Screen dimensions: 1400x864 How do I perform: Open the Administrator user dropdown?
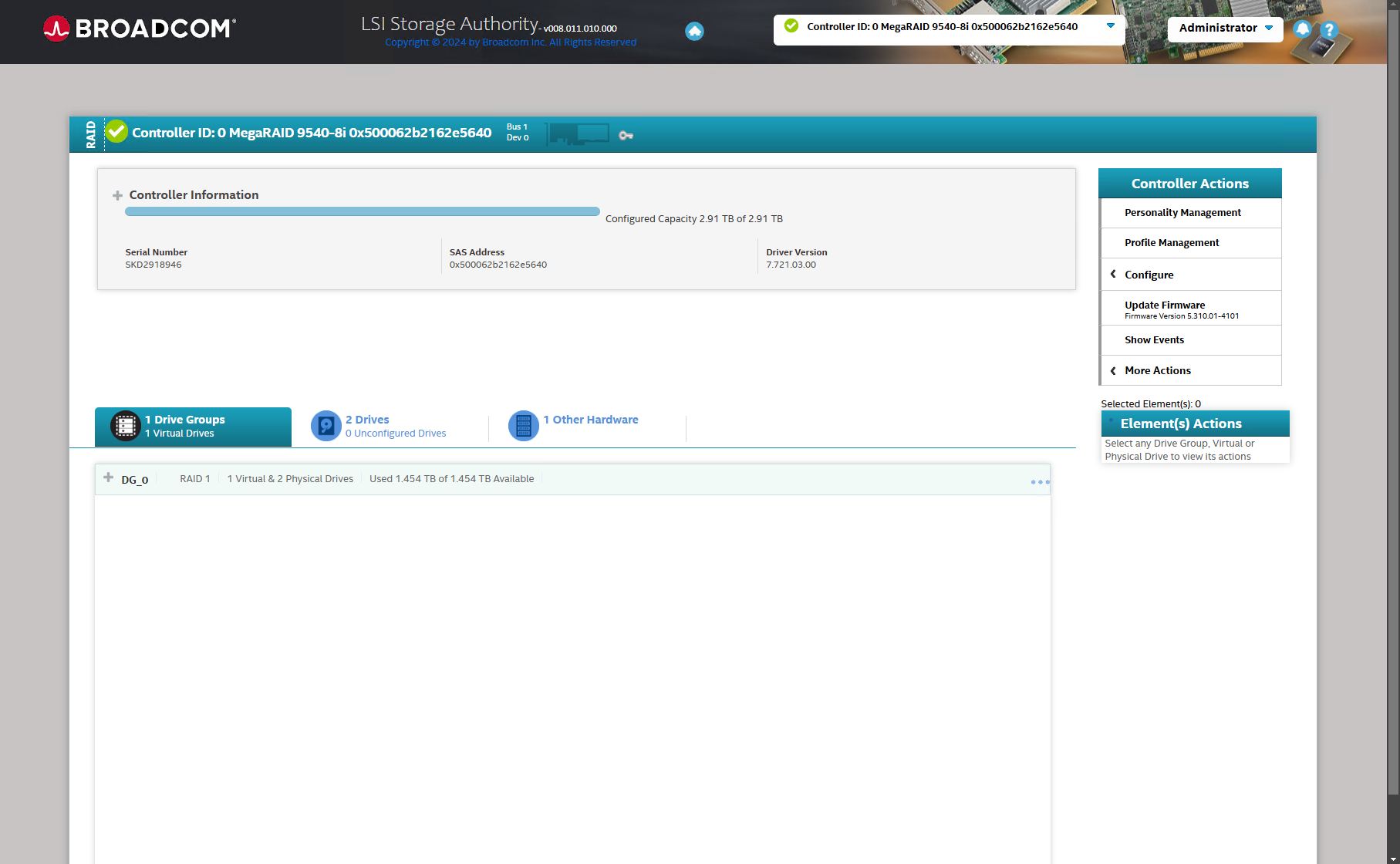[x=1226, y=29]
